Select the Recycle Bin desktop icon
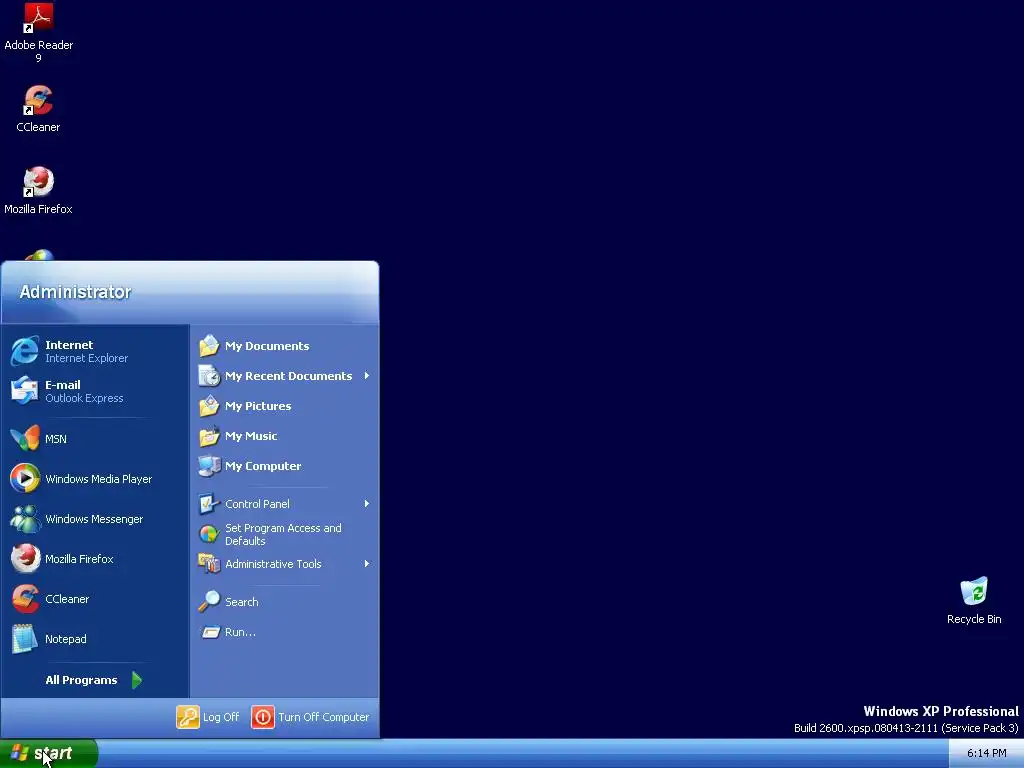The height and width of the screenshot is (768, 1024). (974, 591)
